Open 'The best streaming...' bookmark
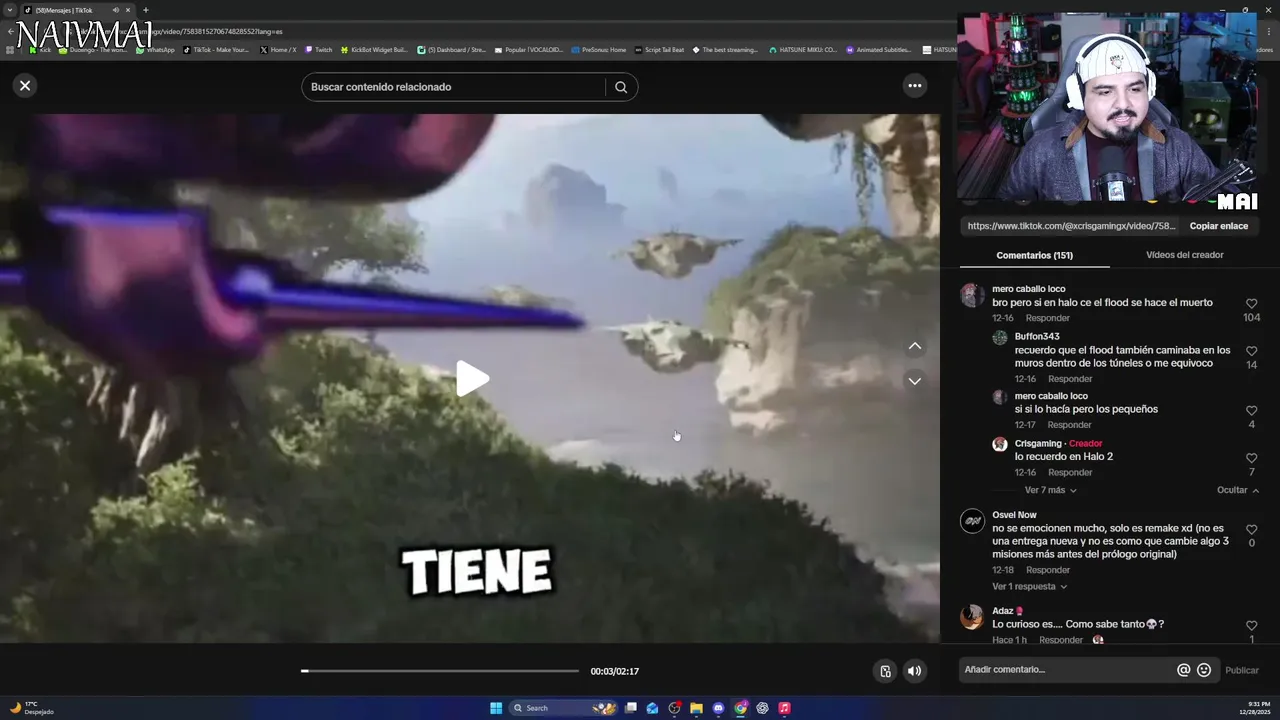1280x720 pixels. pyautogui.click(x=725, y=49)
